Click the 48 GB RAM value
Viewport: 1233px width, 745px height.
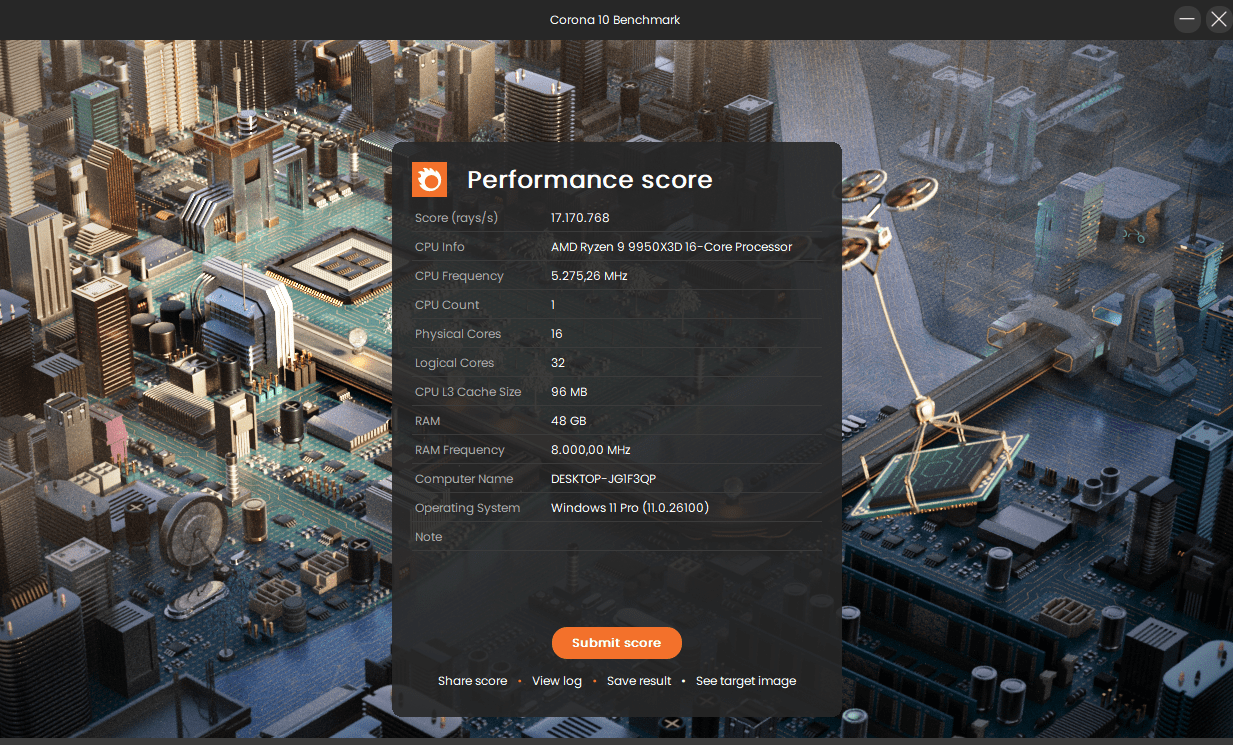pyautogui.click(x=568, y=421)
